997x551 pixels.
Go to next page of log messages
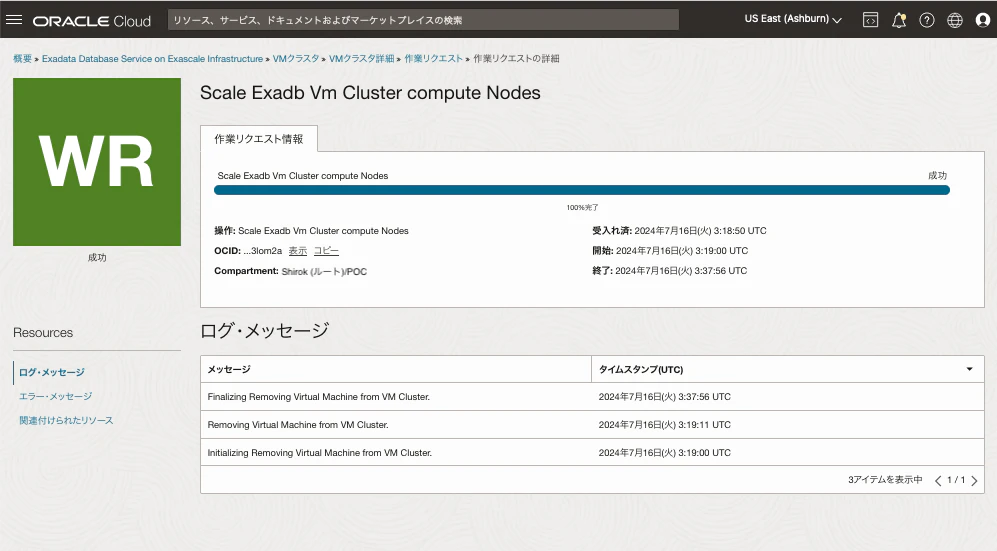(974, 480)
